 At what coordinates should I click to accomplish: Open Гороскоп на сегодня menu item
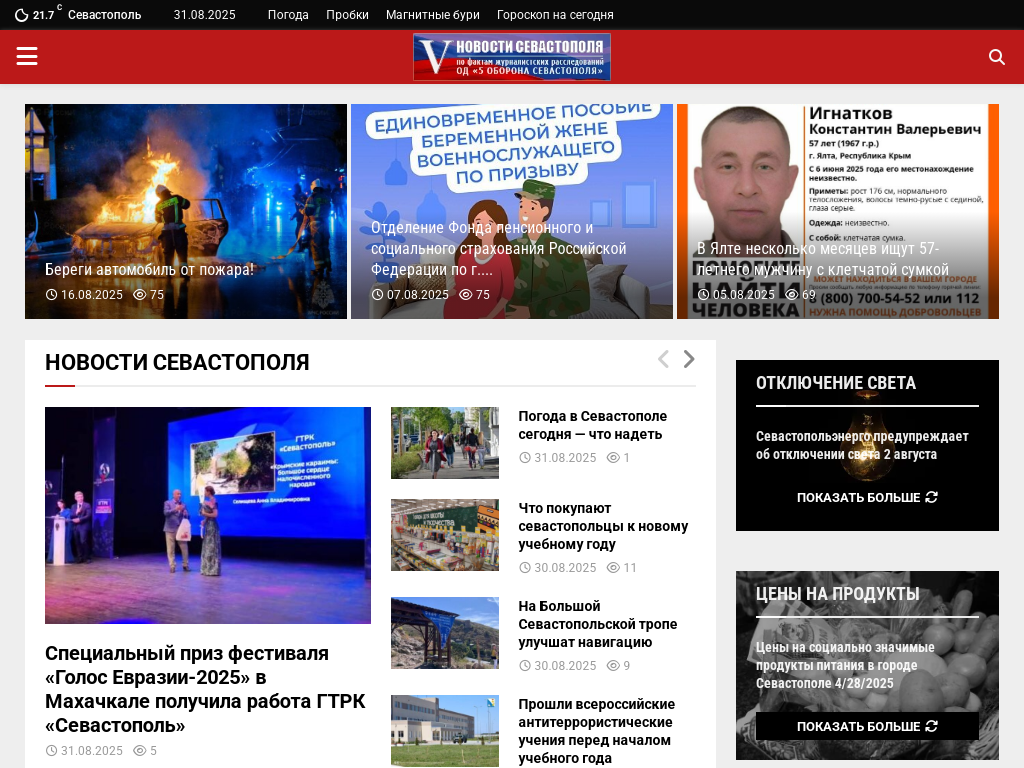(555, 15)
